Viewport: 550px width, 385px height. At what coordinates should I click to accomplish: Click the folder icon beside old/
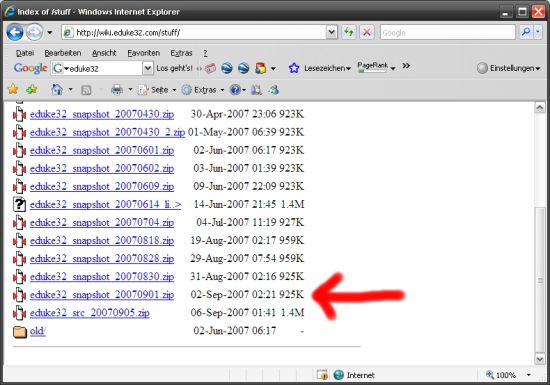click(x=20, y=331)
